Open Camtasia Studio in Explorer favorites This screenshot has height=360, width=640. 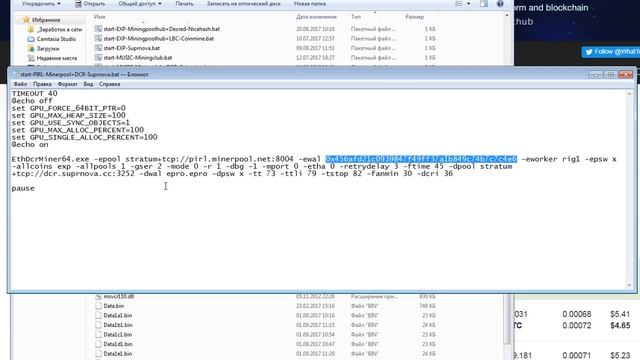pyautogui.click(x=52, y=39)
